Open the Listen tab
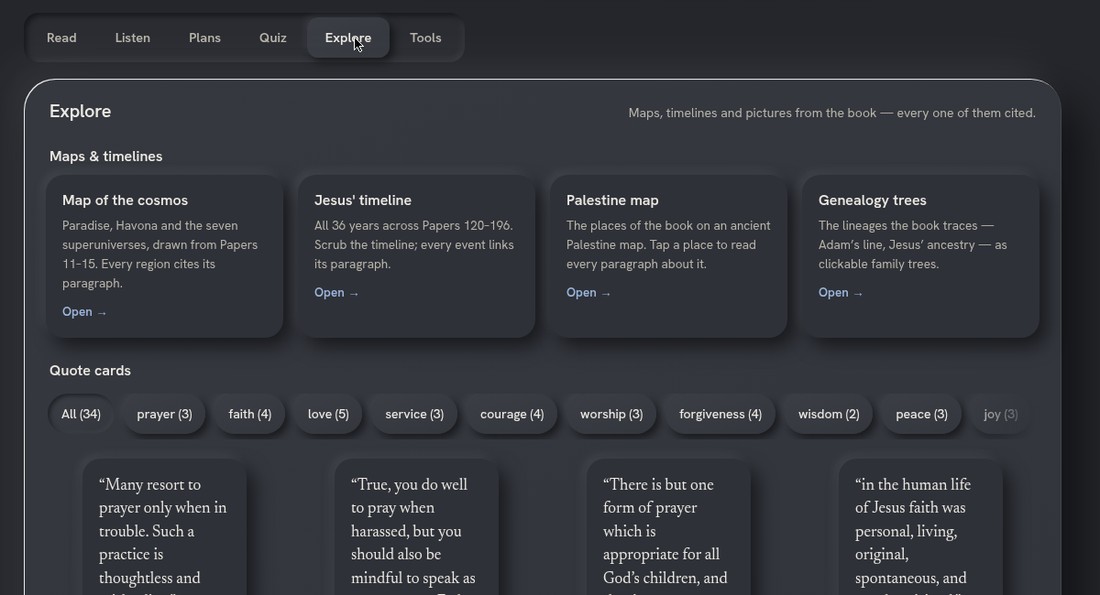Viewport: 1100px width, 595px height. 133,38
